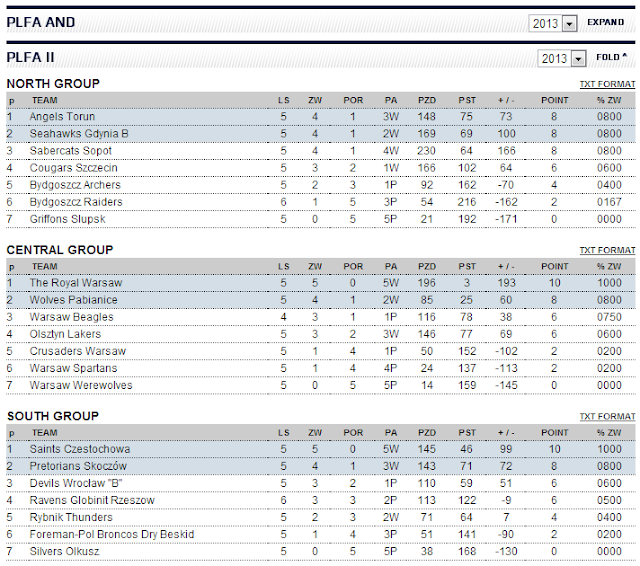Click the PLFA II section title
Screen dimensions: 640x566
click(29, 58)
